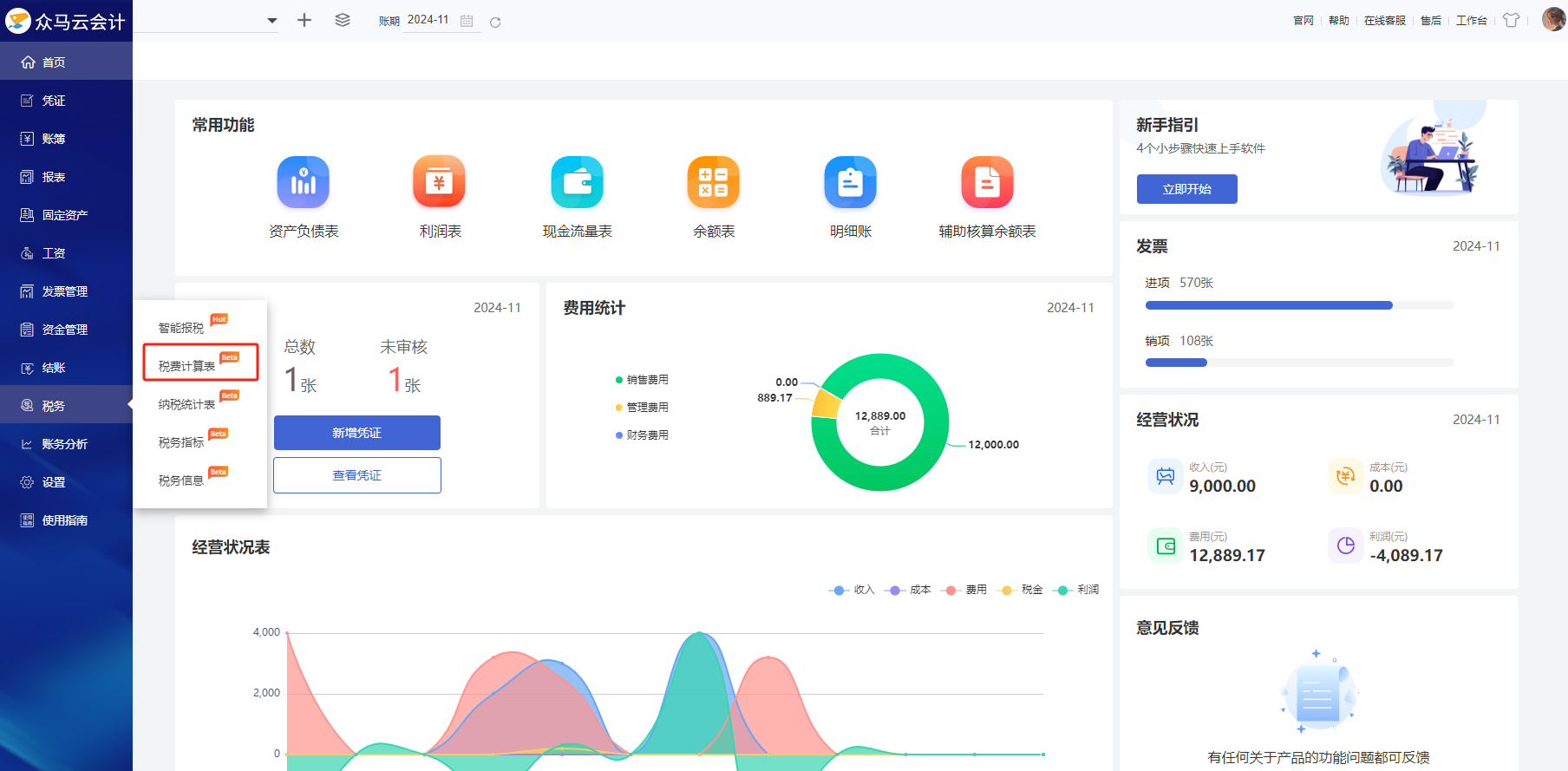Image resolution: width=1568 pixels, height=771 pixels.
Task: Toggle the 管理费用 legend item
Action: [x=642, y=408]
